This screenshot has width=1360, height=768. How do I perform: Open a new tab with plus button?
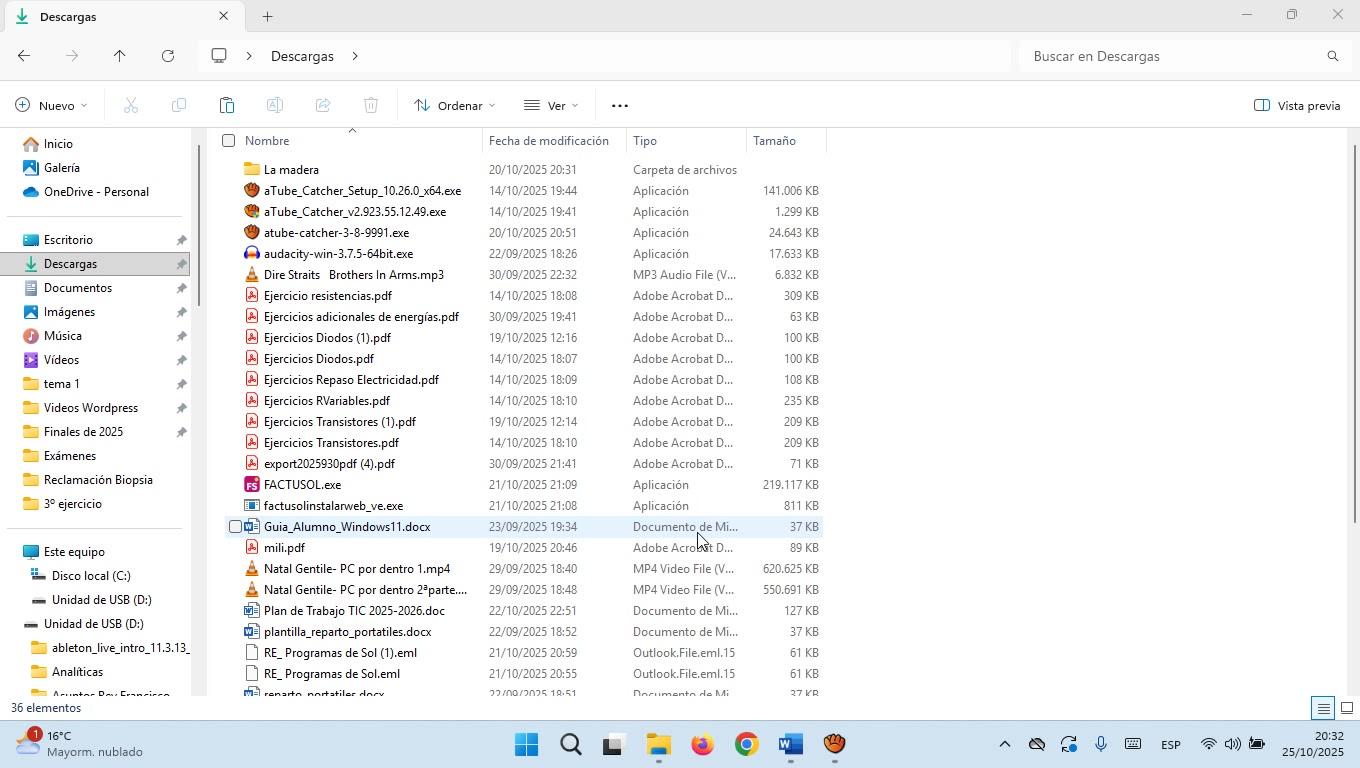click(x=267, y=16)
